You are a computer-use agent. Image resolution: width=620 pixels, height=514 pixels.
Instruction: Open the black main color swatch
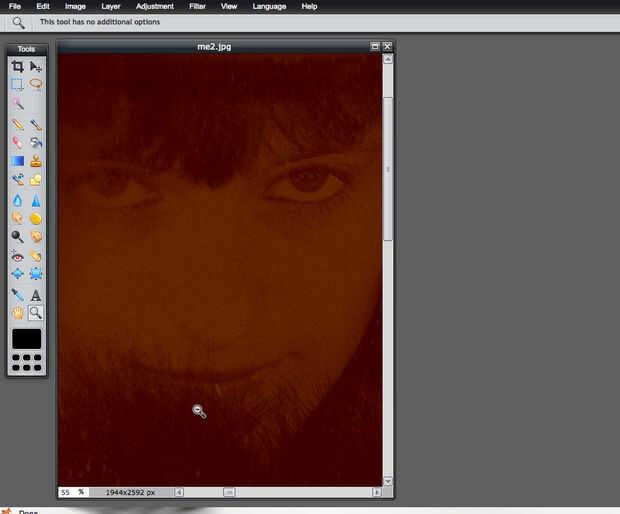[26, 339]
